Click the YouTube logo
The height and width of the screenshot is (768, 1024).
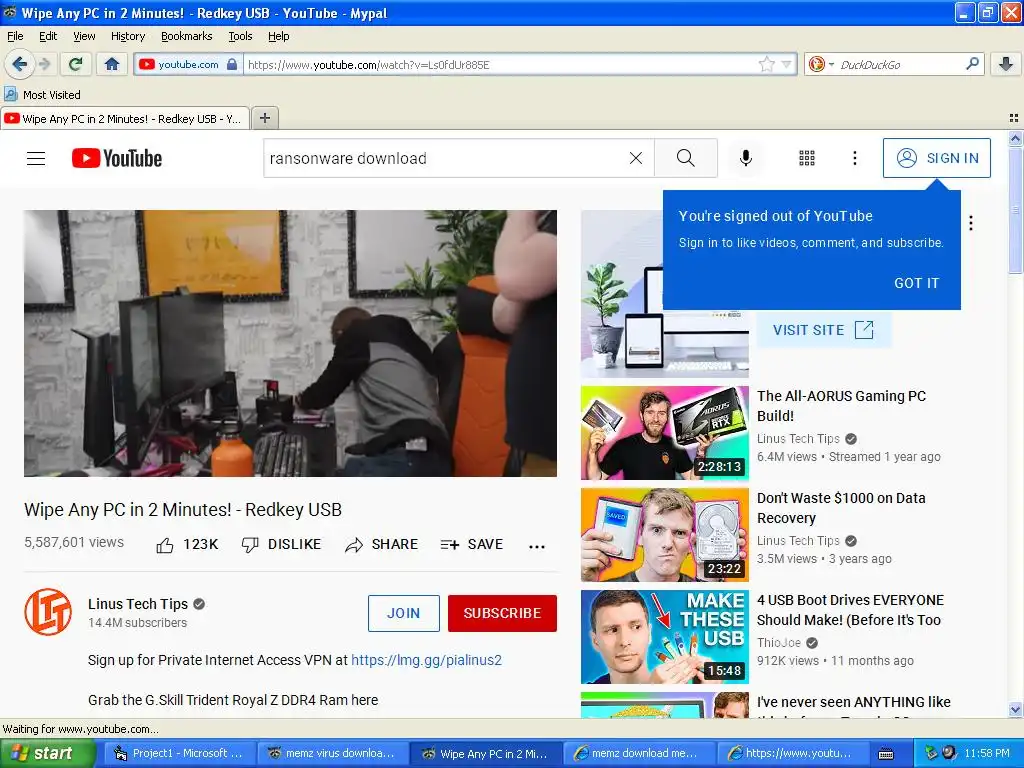117,158
